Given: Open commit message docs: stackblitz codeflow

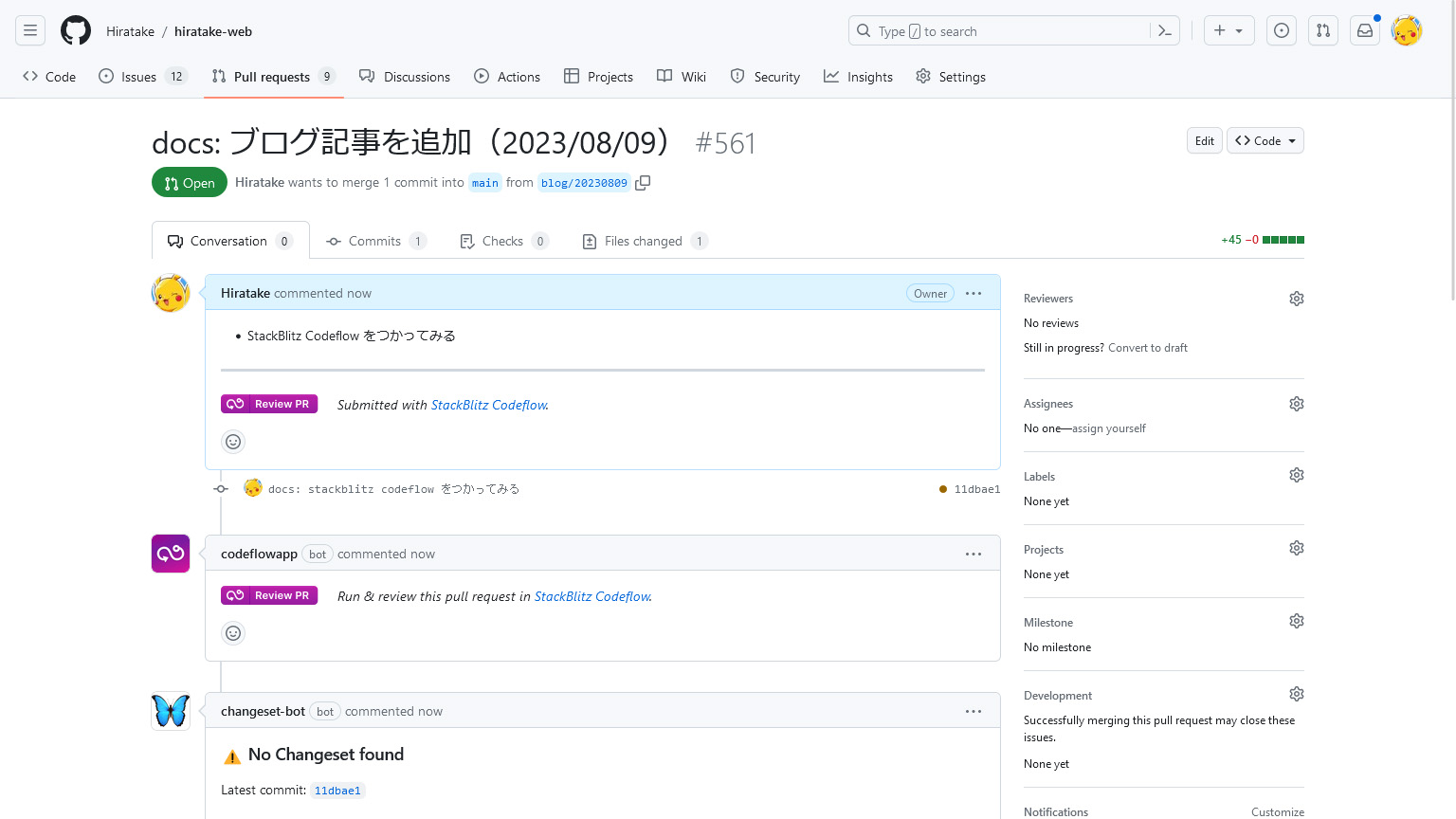Looking at the screenshot, I should [393, 489].
